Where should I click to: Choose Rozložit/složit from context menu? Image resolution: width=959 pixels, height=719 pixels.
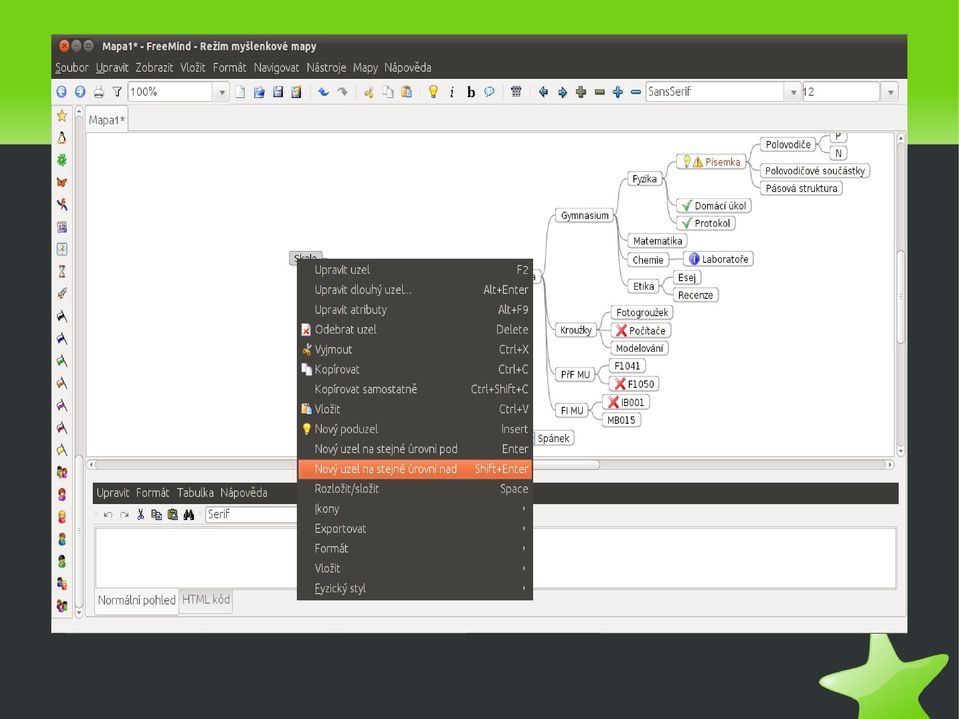coord(415,489)
